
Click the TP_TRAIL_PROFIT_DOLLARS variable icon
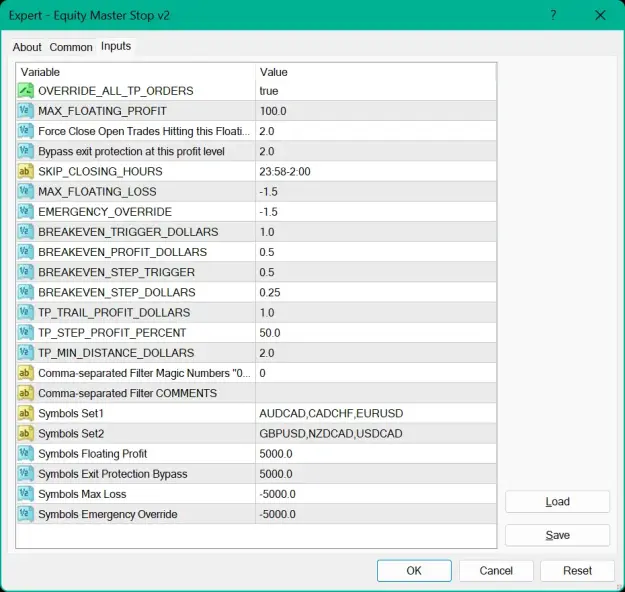(26, 312)
